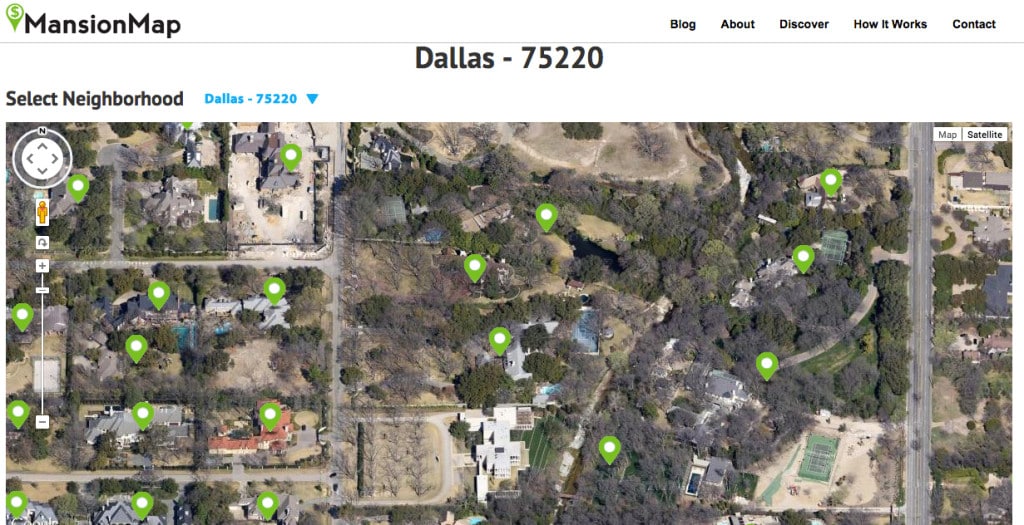Image resolution: width=1024 pixels, height=525 pixels.
Task: Click the blue dropdown arrow beside neighborhood
Action: pos(312,99)
